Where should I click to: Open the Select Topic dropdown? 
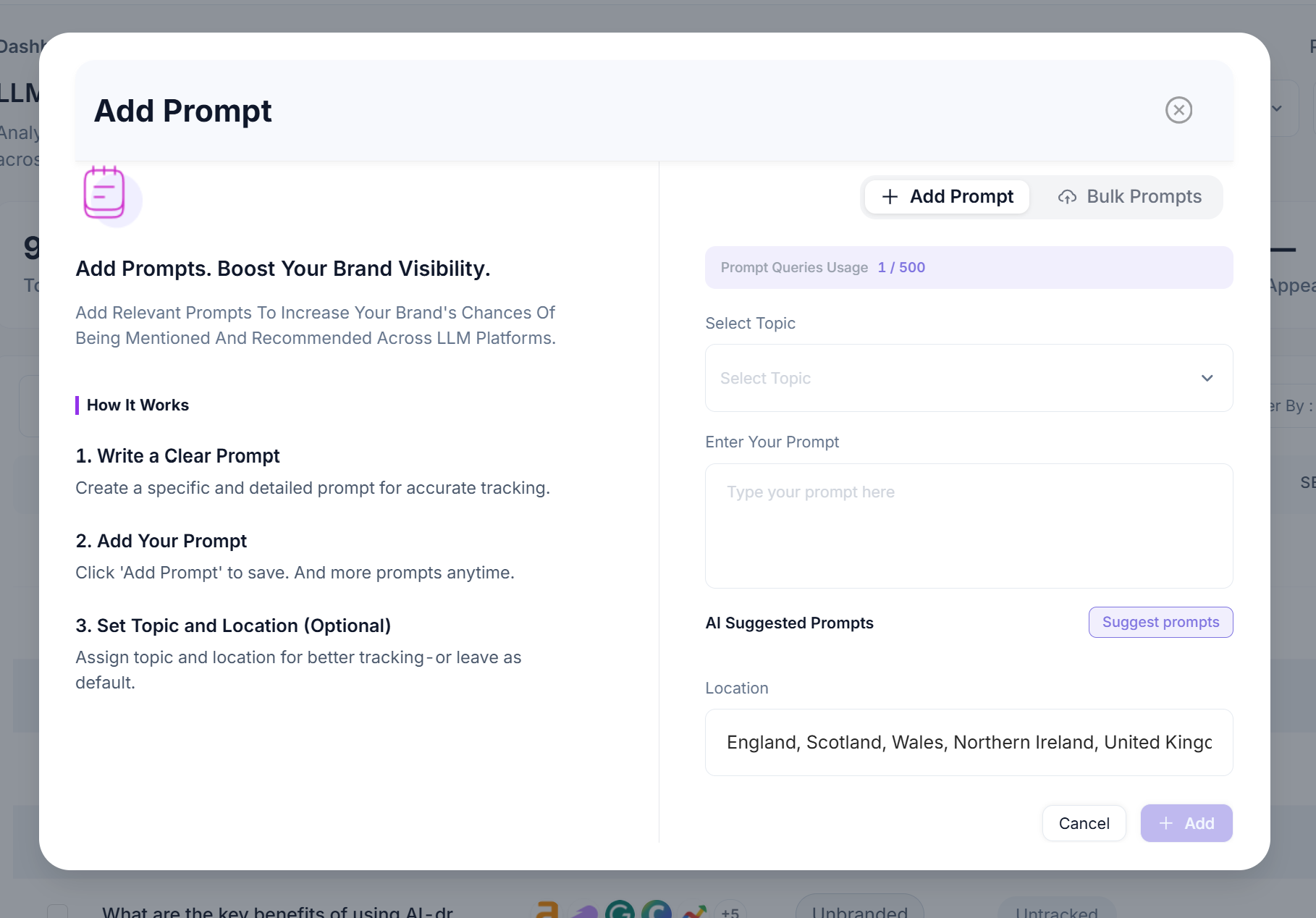point(969,378)
